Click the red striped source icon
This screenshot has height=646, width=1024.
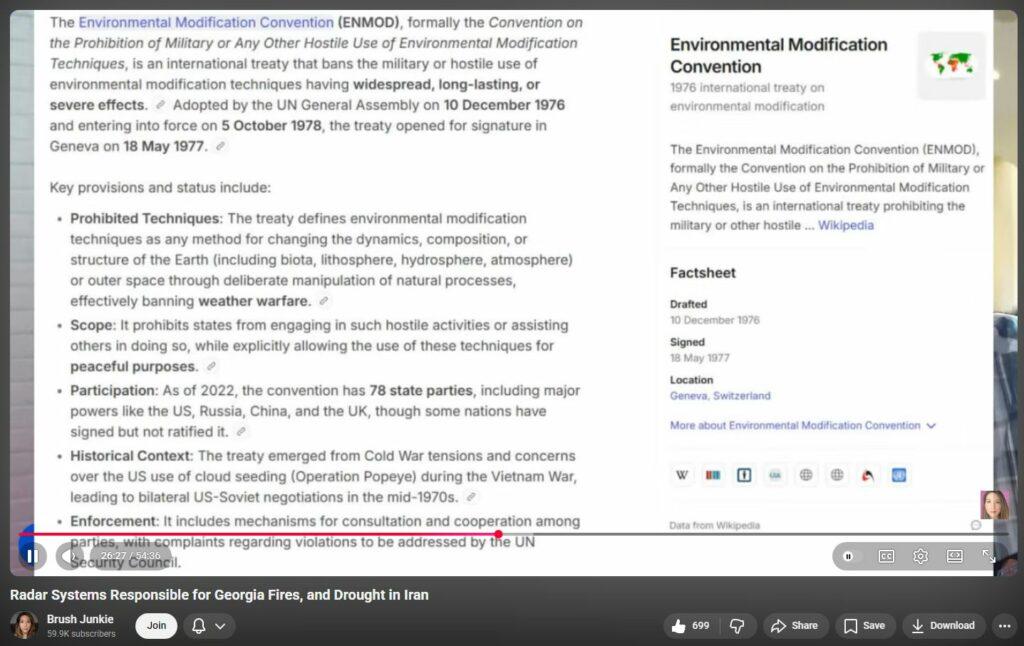pos(712,475)
